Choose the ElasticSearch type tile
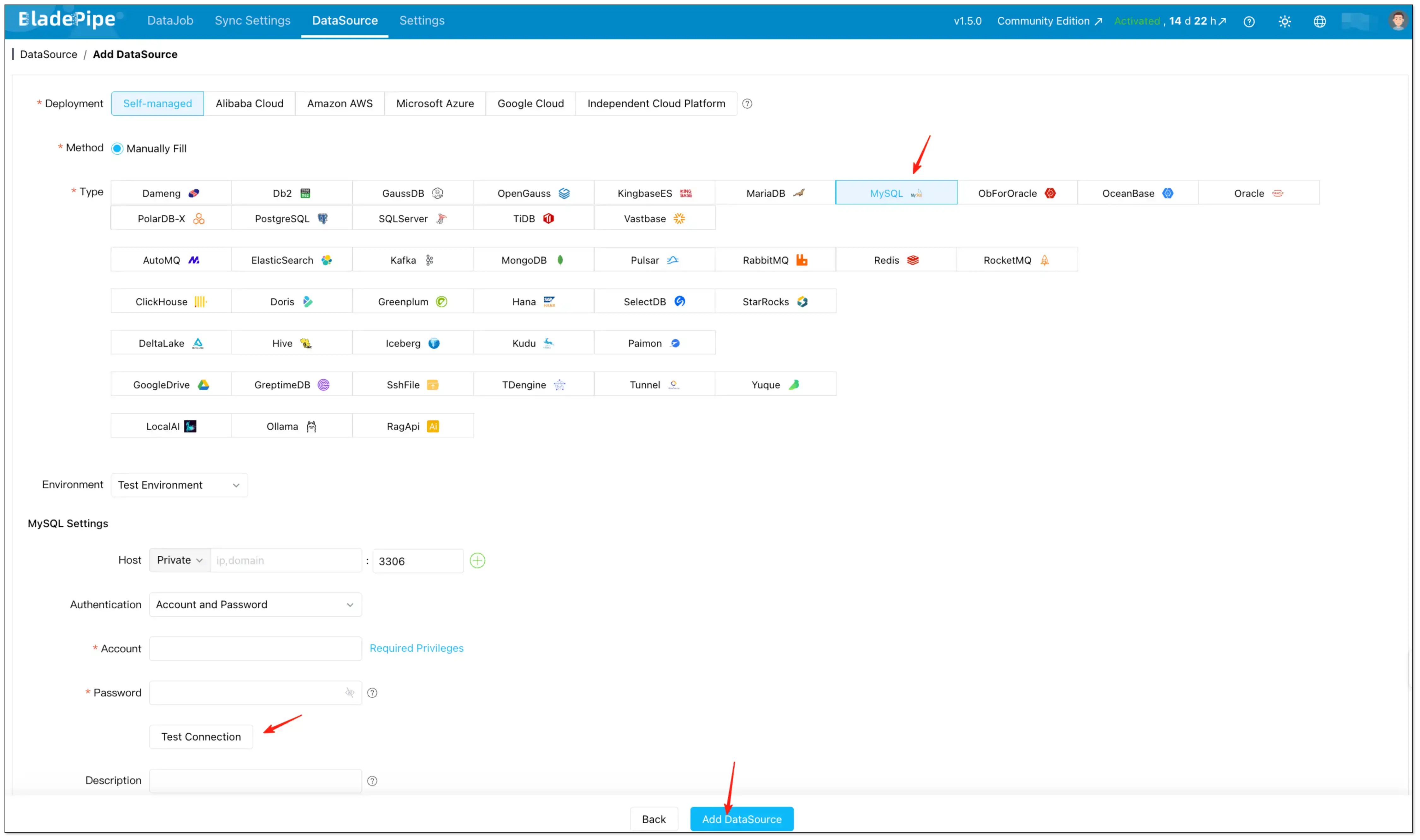Screen dimensions: 1420x840 click(292, 260)
